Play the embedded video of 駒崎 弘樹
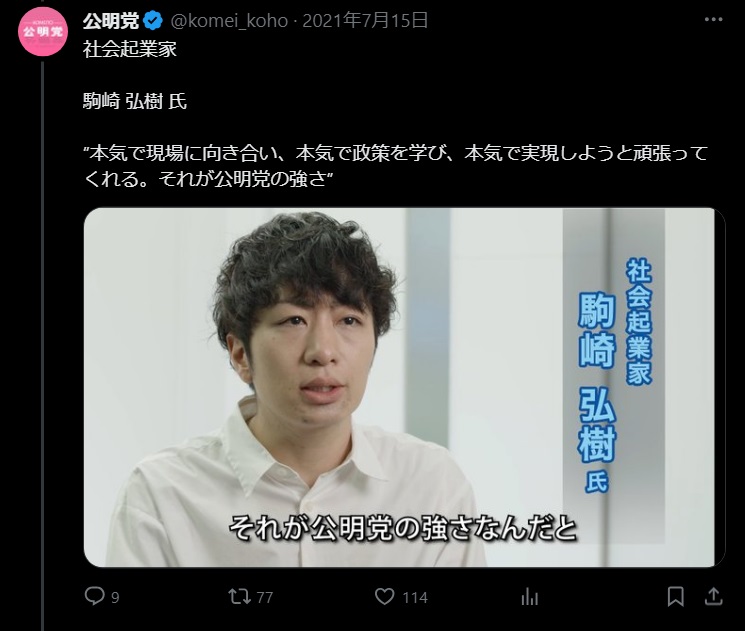The width and height of the screenshot is (745, 631). click(x=404, y=387)
